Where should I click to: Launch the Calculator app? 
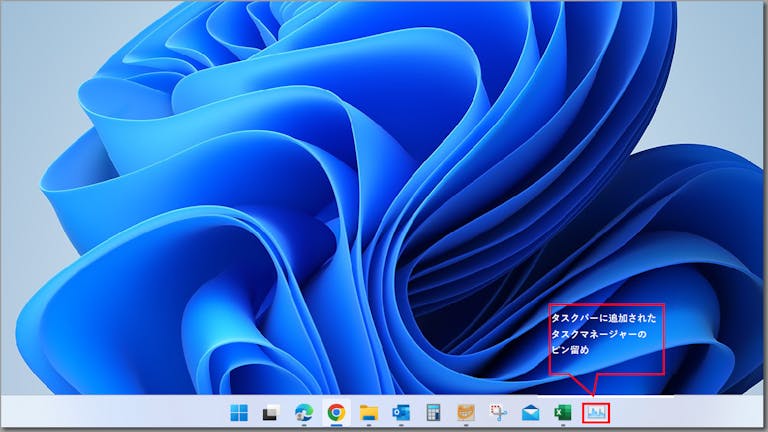pos(433,413)
